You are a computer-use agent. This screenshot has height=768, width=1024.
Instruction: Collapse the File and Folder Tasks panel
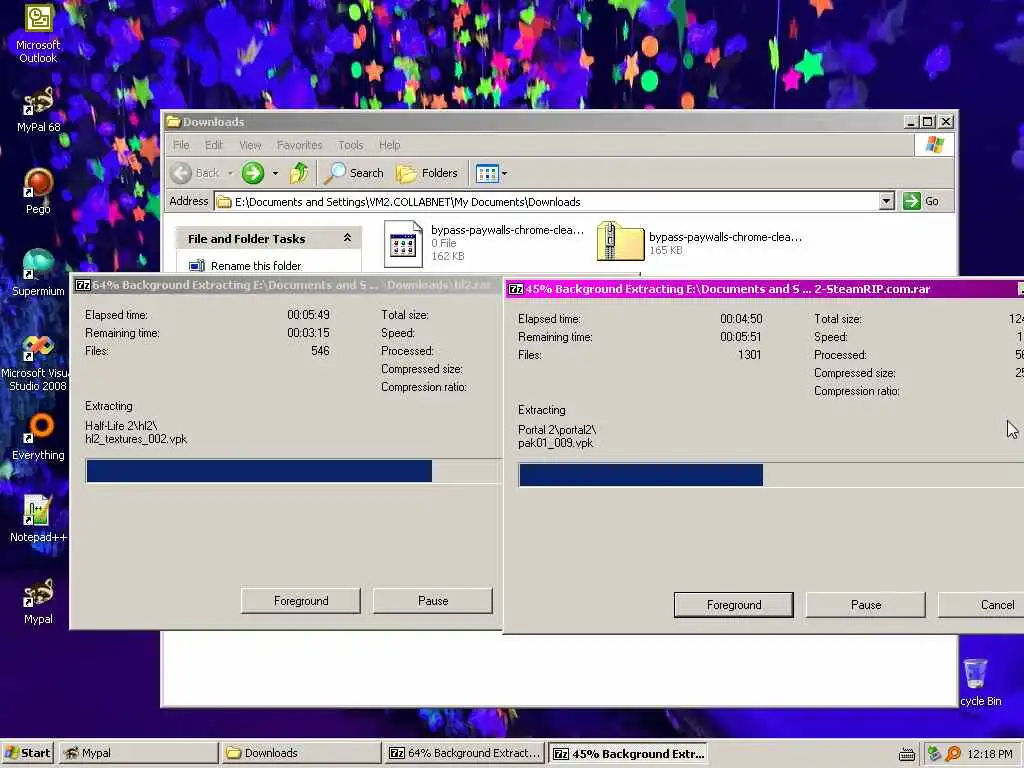pos(347,238)
